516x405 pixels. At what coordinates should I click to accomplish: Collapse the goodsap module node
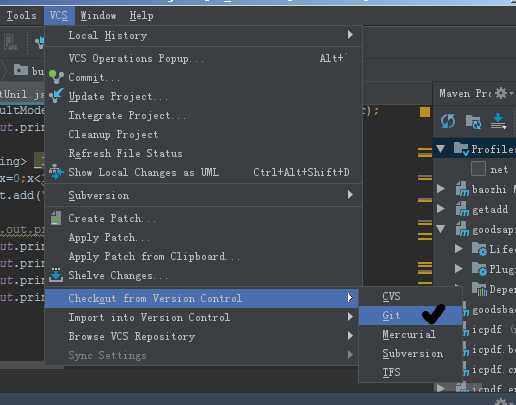pyautogui.click(x=441, y=229)
